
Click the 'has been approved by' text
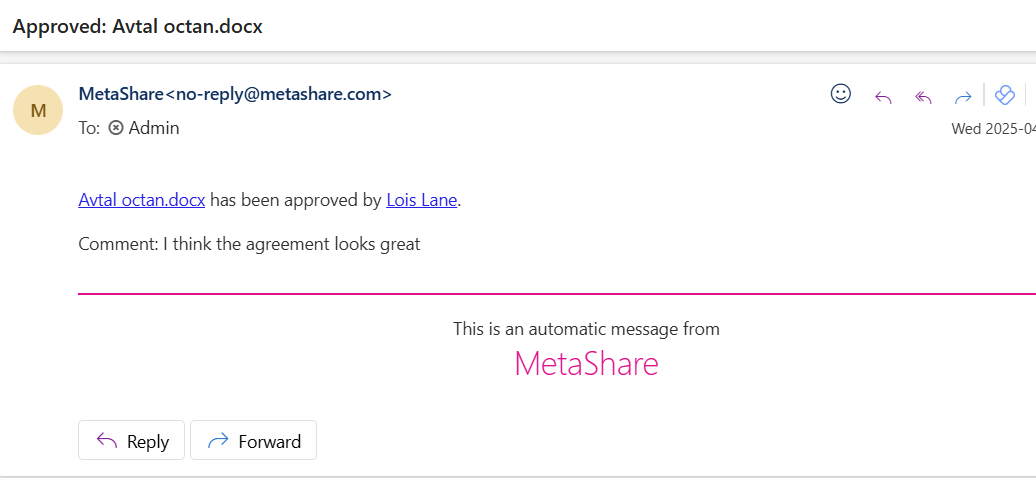296,200
